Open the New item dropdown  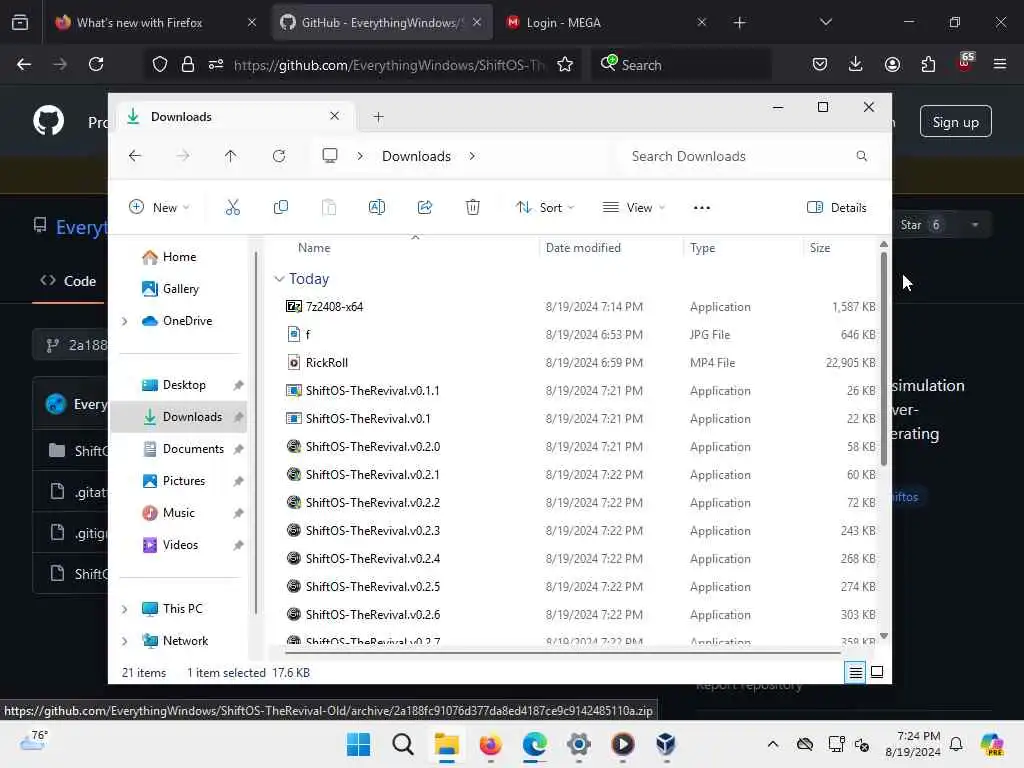pos(159,208)
